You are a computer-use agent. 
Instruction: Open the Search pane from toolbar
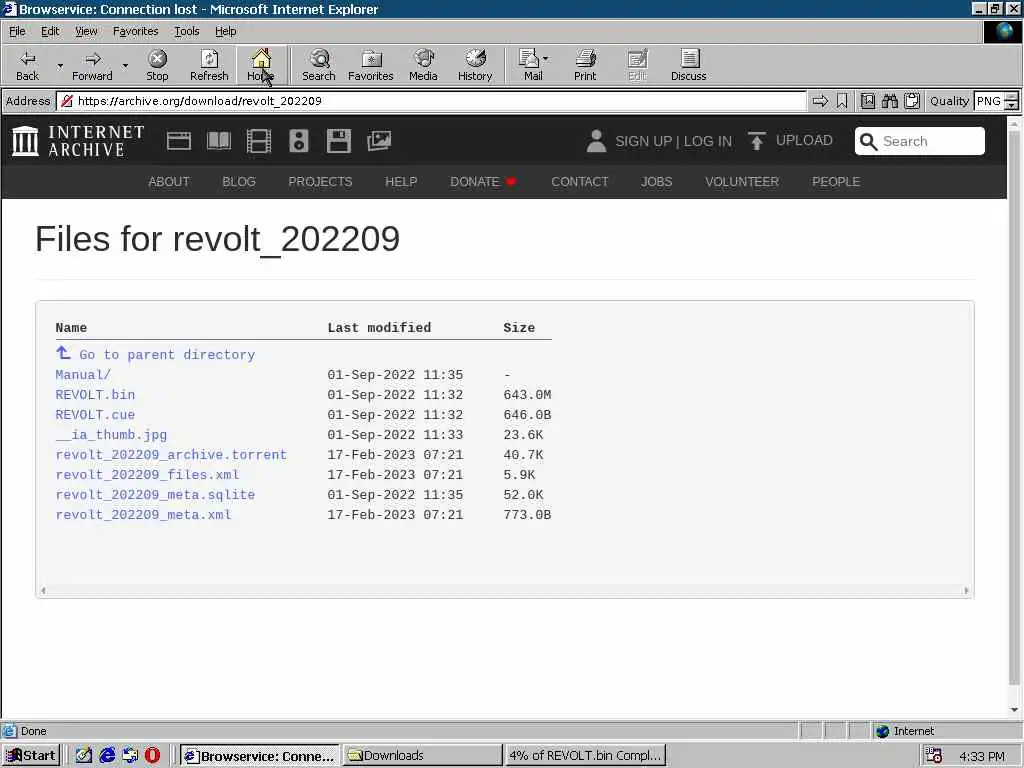coord(319,65)
